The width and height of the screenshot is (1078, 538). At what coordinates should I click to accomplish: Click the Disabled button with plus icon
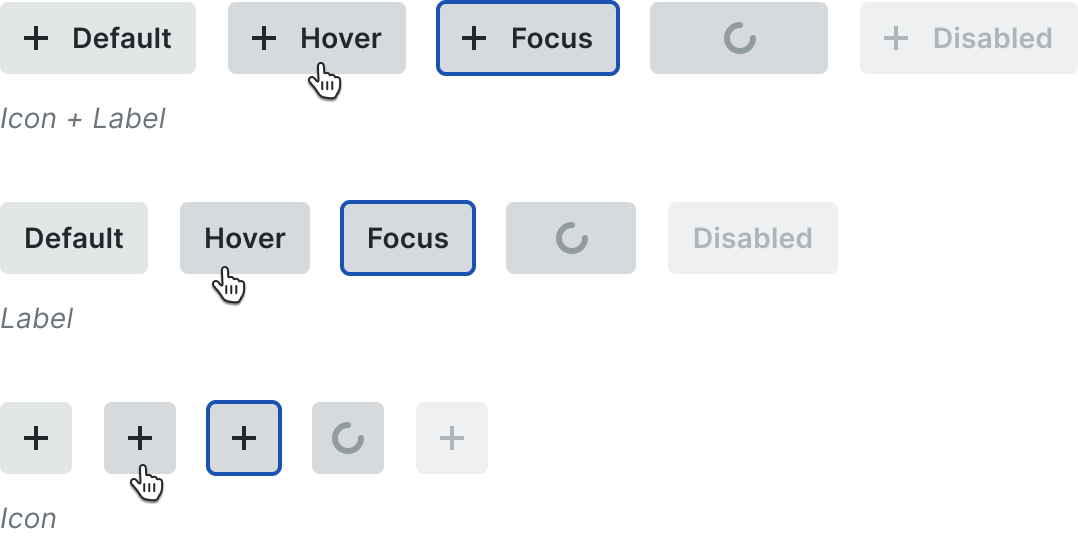click(x=969, y=38)
